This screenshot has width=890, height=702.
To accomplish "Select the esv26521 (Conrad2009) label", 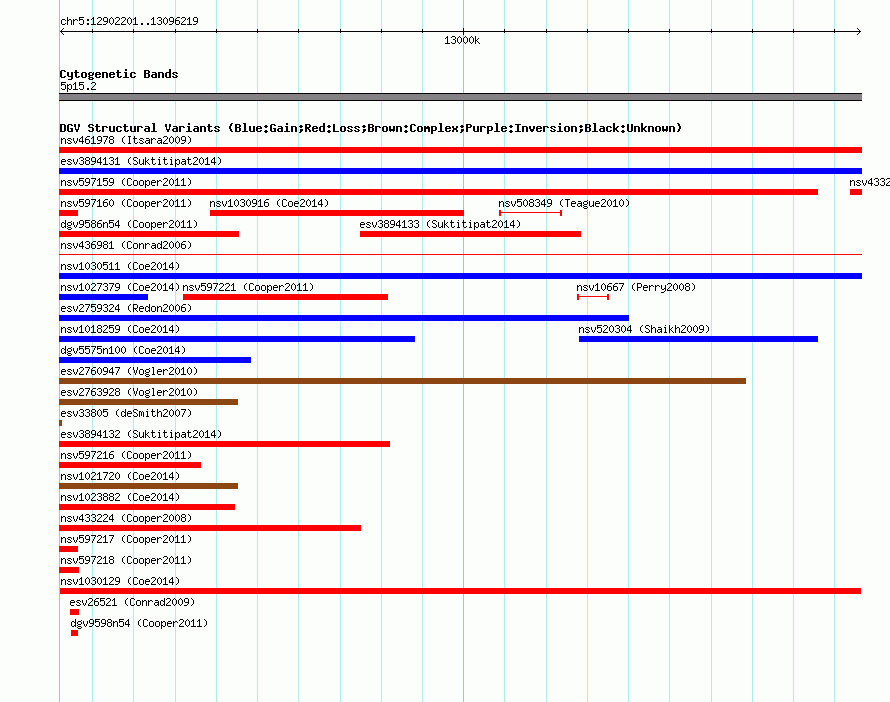I will 132,602.
